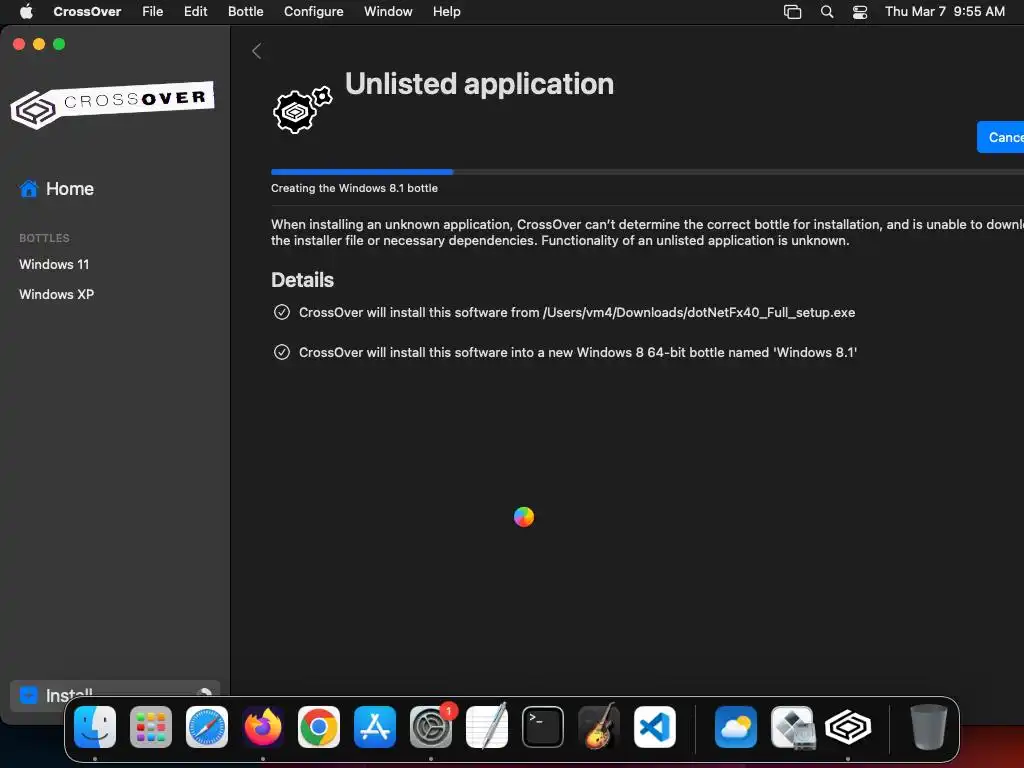
Task: Open Launchpad from the Dock
Action: [151, 727]
